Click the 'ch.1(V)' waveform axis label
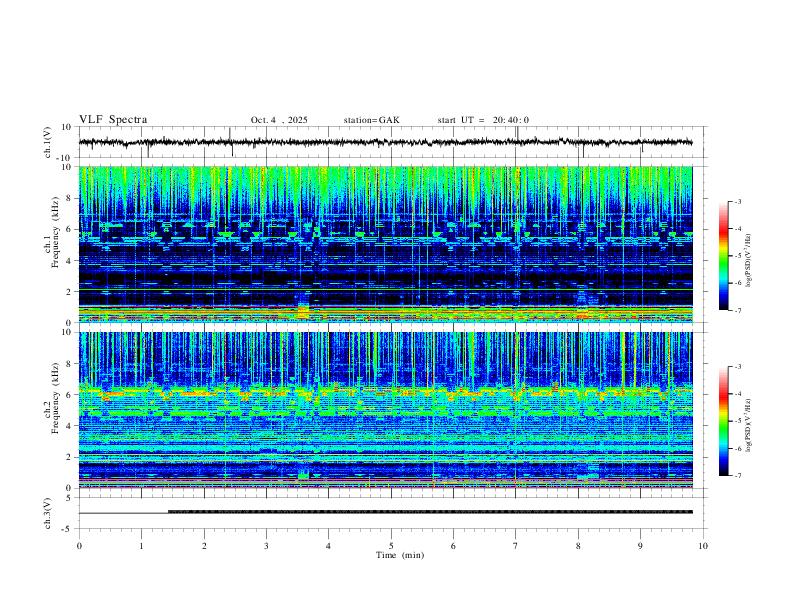Viewport: 792px width, 612px height. coord(48,142)
